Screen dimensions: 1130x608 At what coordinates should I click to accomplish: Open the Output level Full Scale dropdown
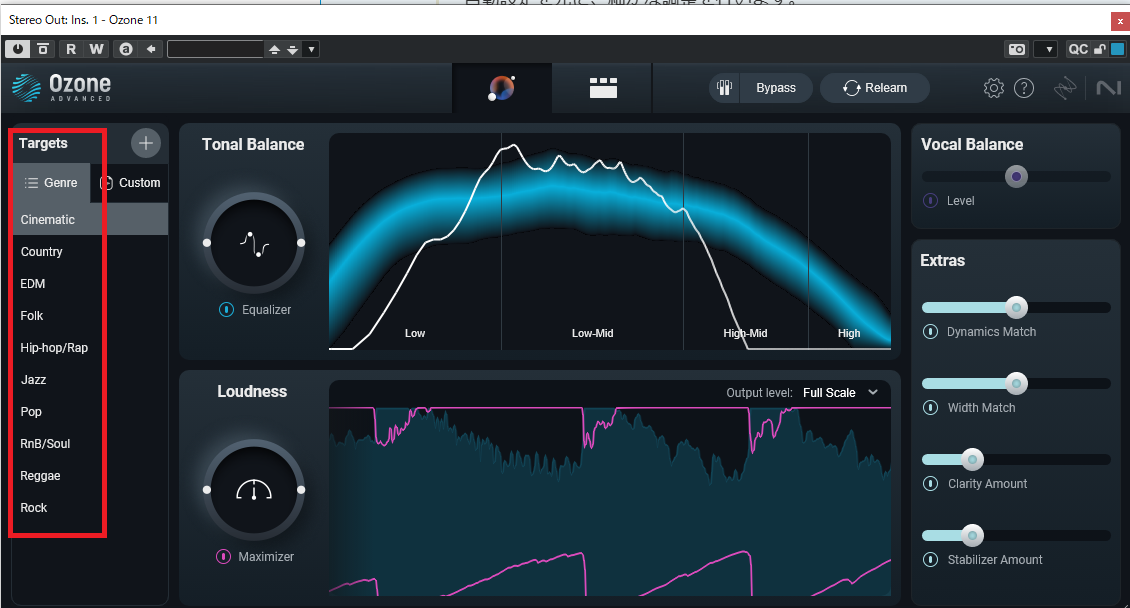[x=840, y=393]
